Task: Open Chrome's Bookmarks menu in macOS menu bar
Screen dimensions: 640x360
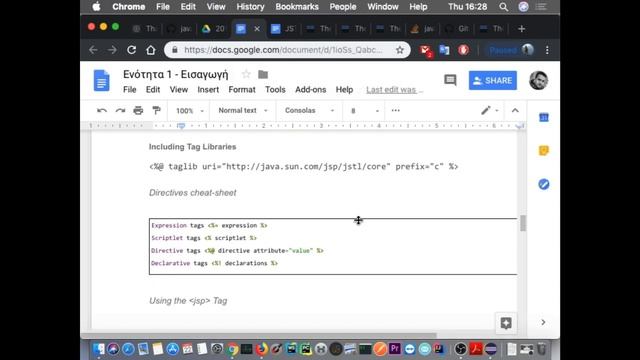Action: 297,7
